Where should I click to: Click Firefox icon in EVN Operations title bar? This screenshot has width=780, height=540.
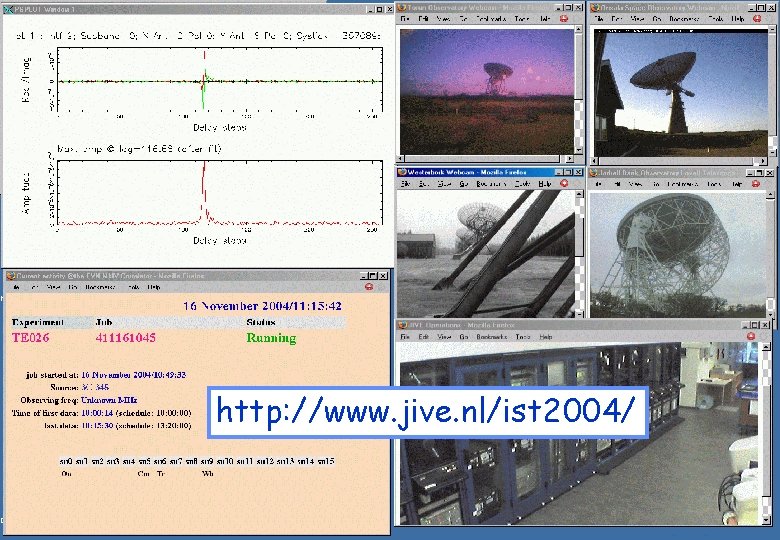coord(403,325)
